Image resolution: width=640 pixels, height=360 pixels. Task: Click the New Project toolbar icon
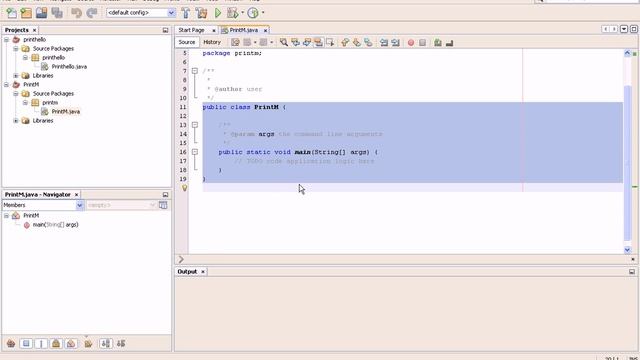click(26, 13)
